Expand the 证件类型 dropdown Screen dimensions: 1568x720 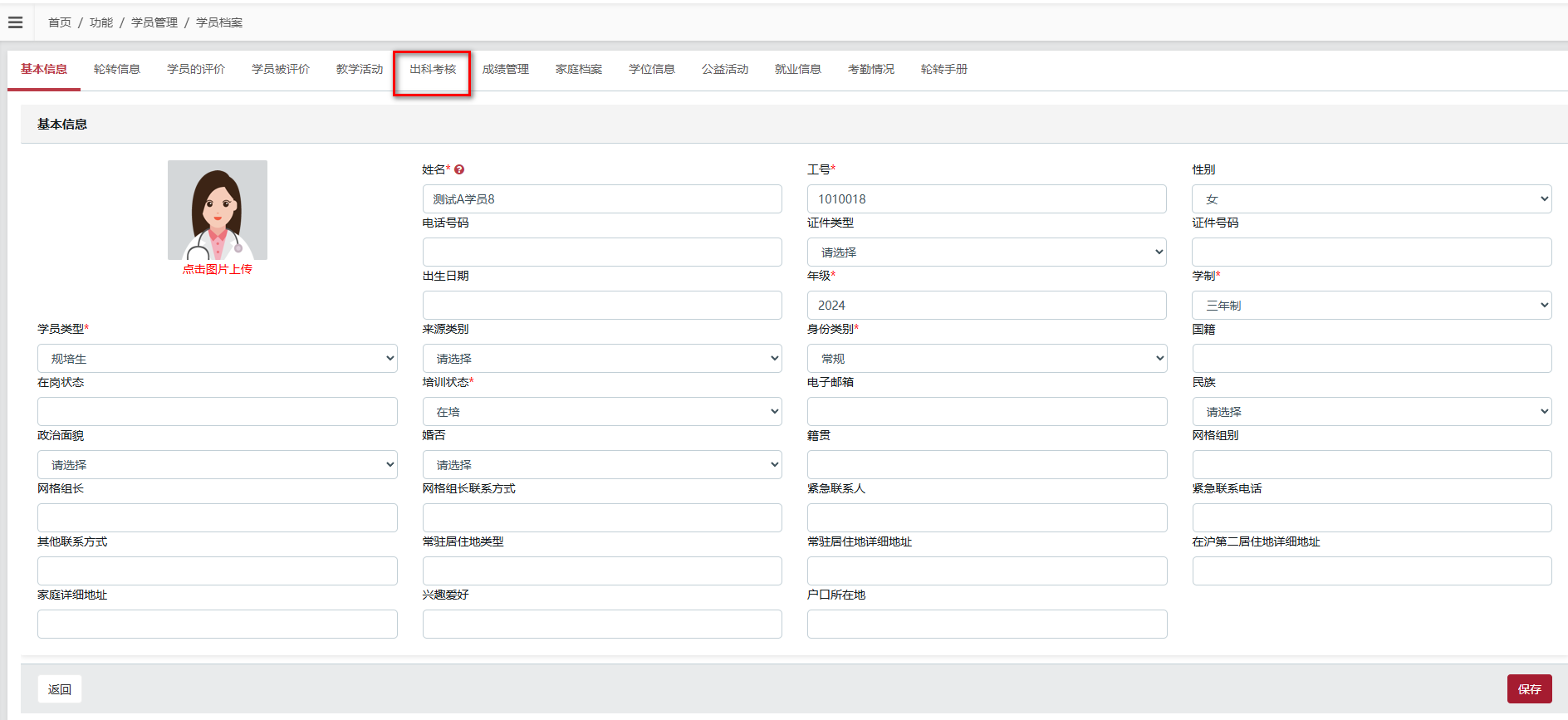click(987, 252)
